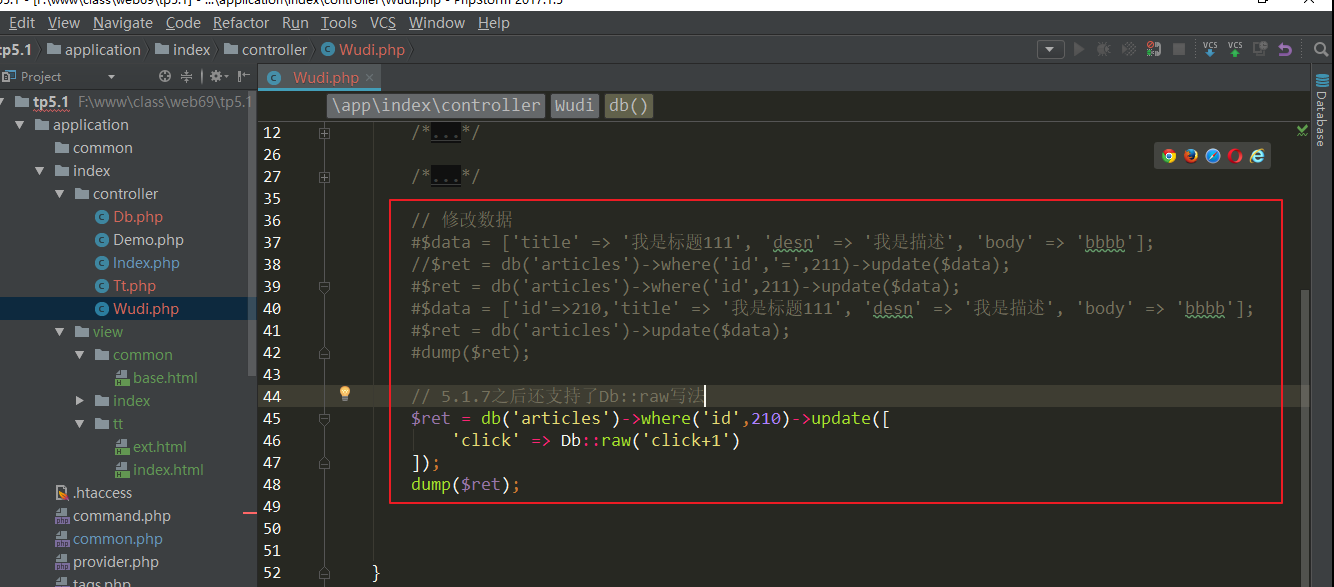
Task: Open the Database tool window
Action: [x=1321, y=112]
